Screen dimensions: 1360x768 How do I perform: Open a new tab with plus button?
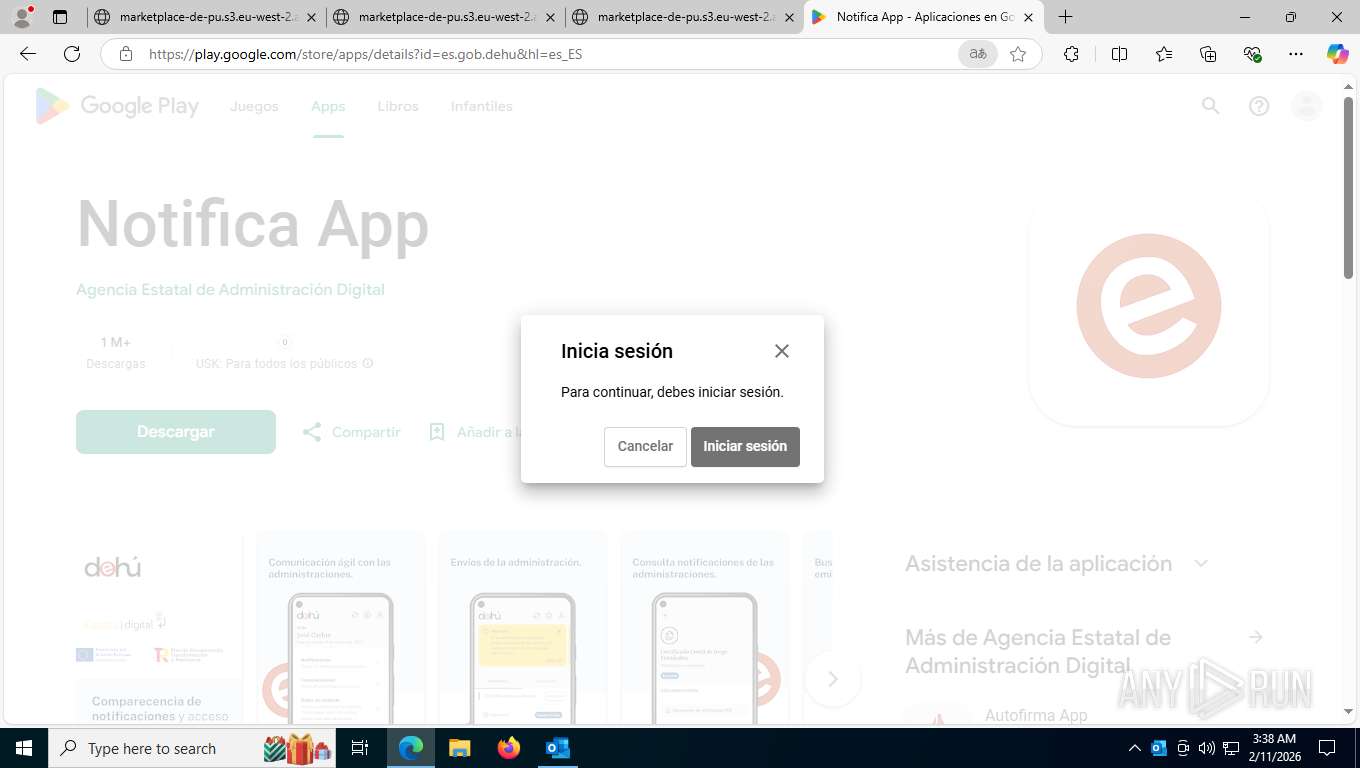pos(1066,17)
